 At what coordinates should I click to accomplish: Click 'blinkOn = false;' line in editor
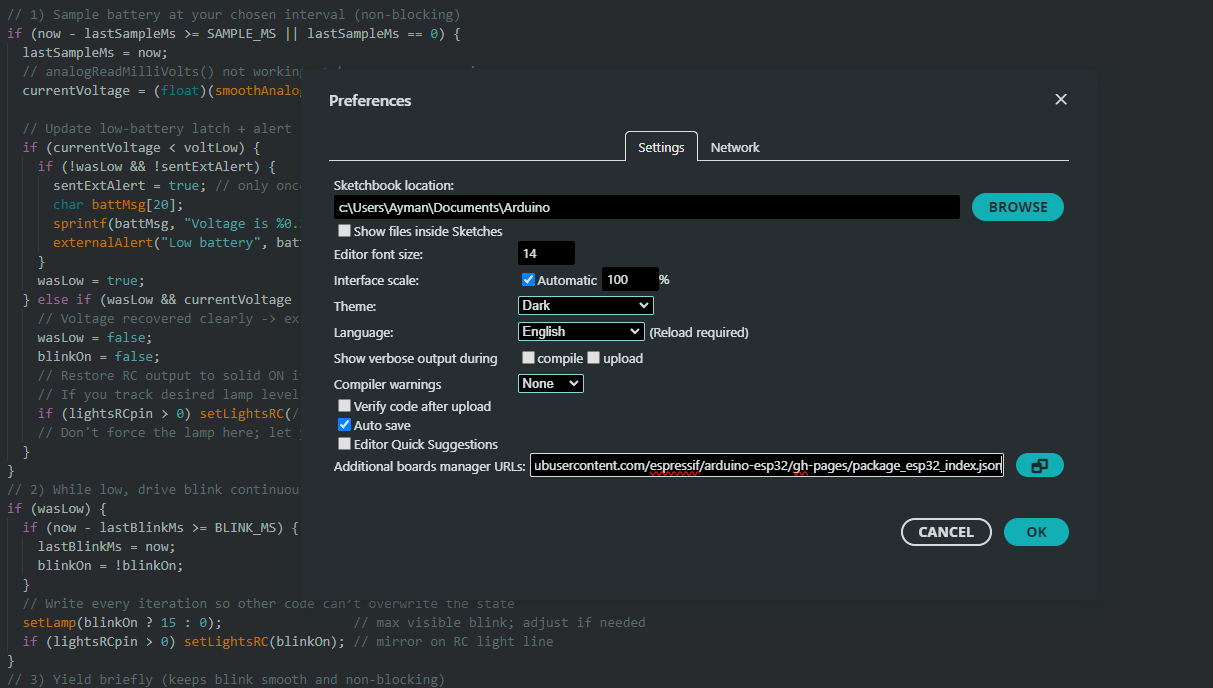pos(98,356)
